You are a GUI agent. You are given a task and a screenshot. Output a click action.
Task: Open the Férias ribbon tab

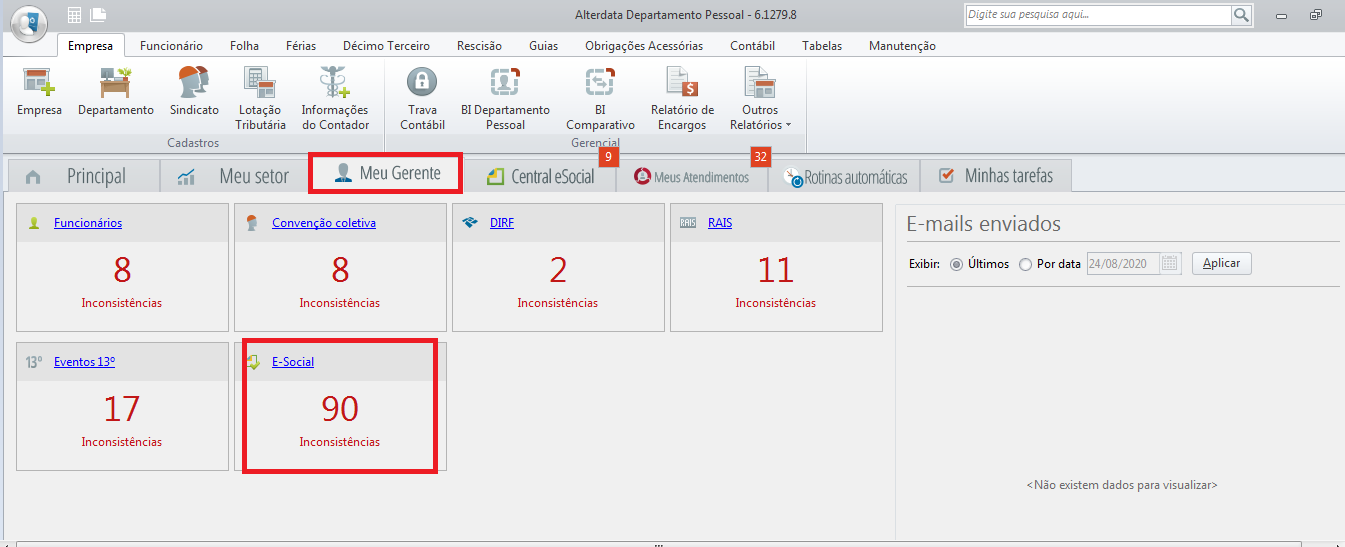click(301, 46)
